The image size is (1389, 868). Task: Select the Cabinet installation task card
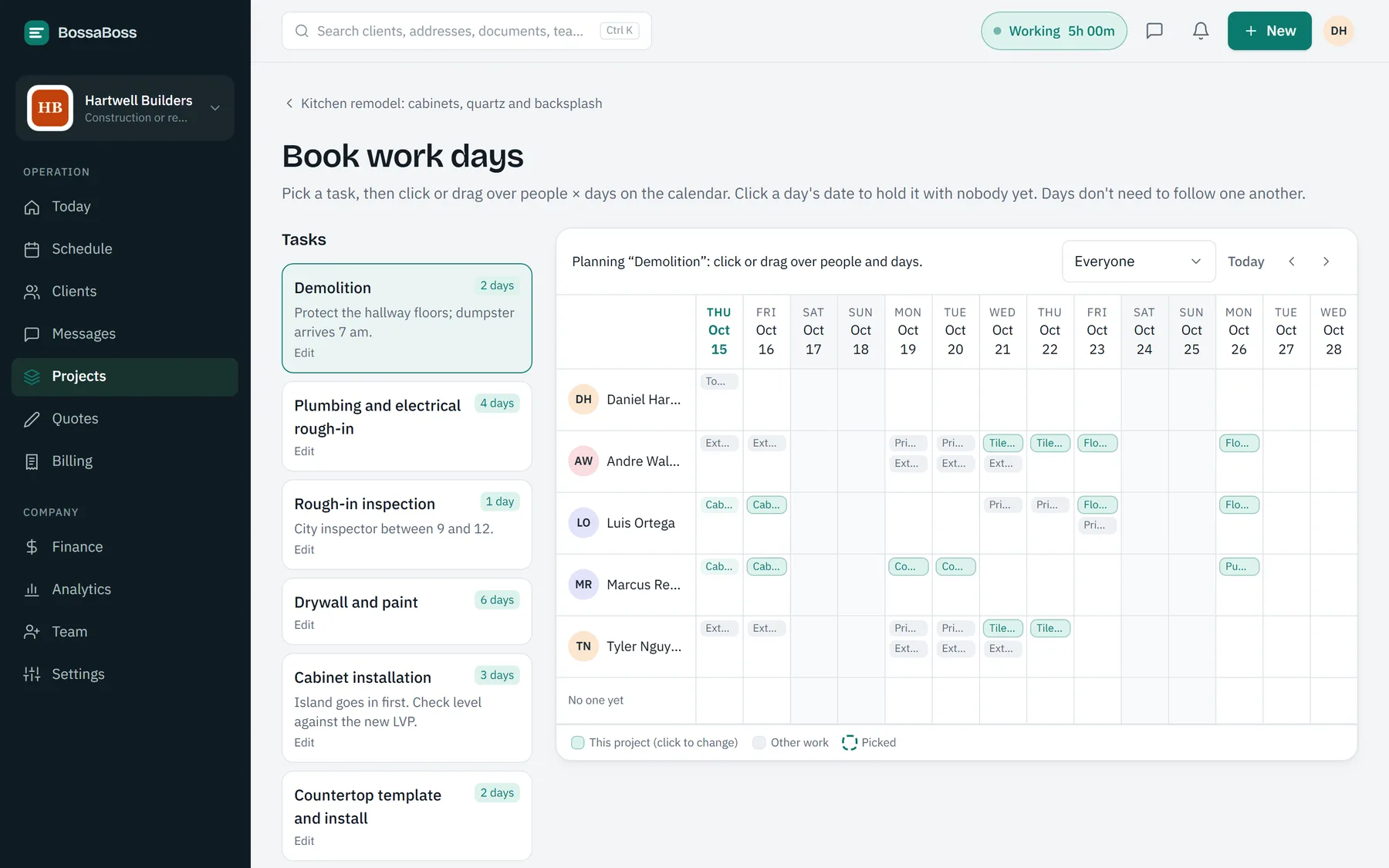[407, 708]
